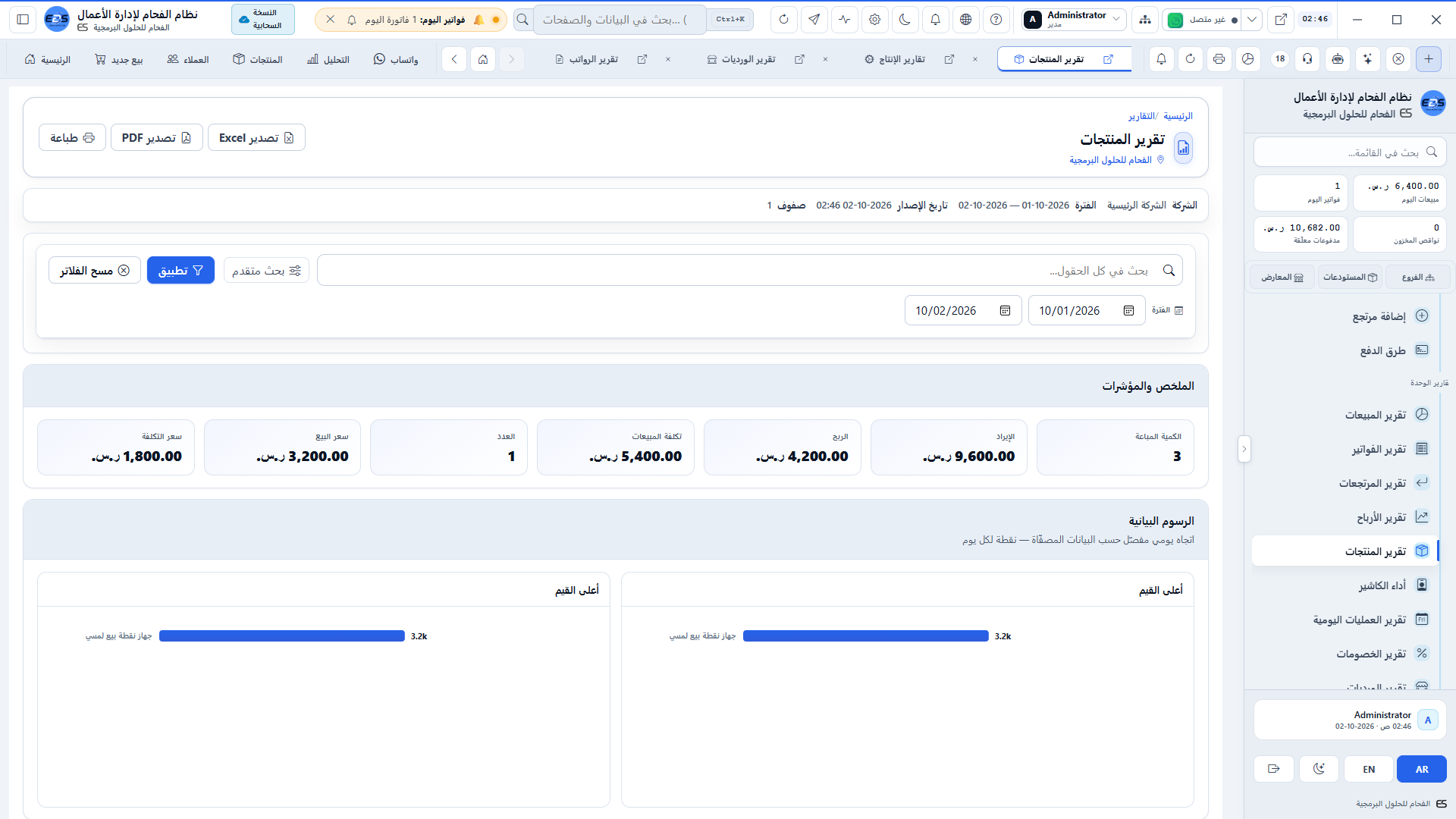Open the activity pulse icon

point(845,20)
